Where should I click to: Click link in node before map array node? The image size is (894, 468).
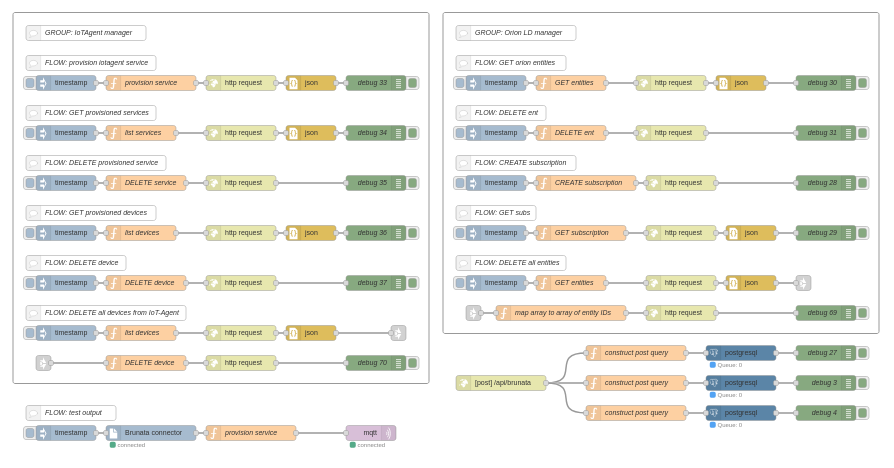click(473, 313)
